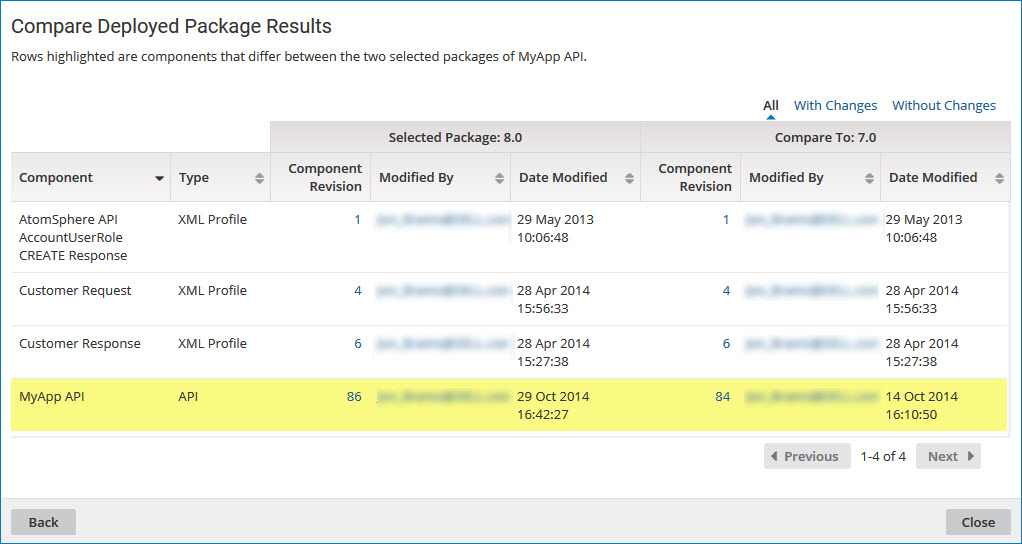Sort Selected Package Modified By column

(x=499, y=179)
